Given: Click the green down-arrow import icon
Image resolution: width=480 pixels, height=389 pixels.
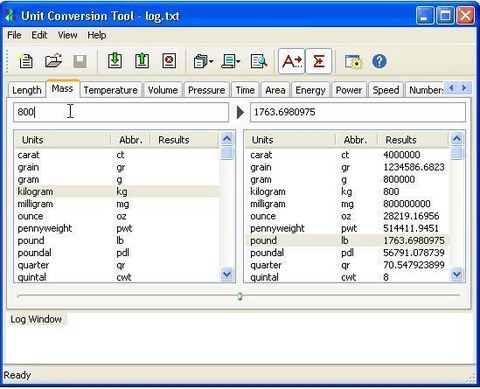Looking at the screenshot, I should point(115,61).
